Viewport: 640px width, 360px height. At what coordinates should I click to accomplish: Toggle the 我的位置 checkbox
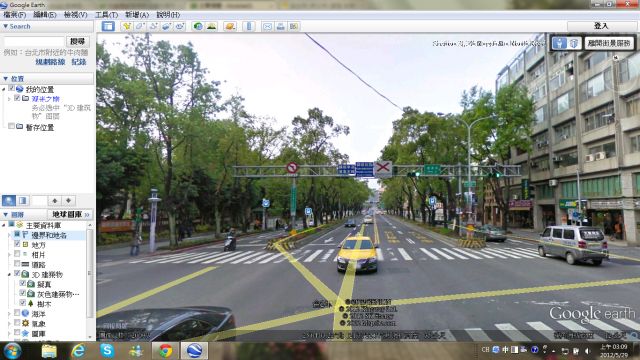(x=11, y=88)
